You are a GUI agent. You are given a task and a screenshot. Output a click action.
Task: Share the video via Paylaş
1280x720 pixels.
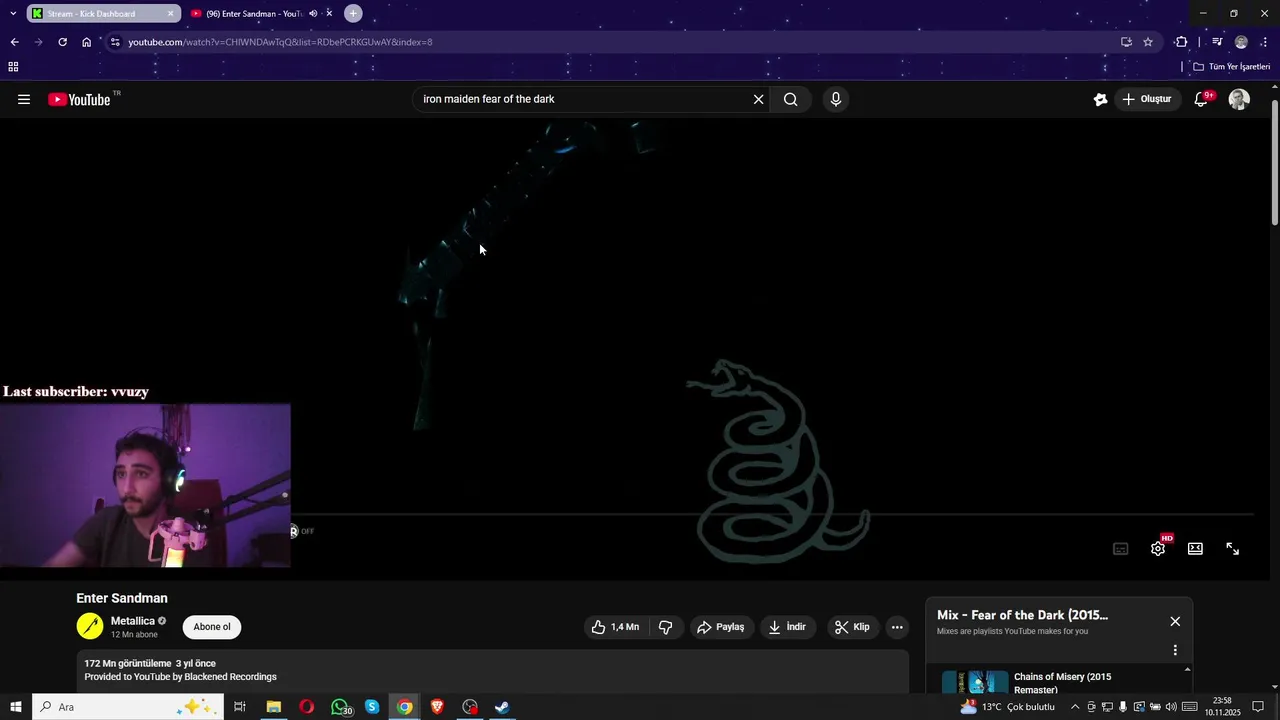[720, 627]
